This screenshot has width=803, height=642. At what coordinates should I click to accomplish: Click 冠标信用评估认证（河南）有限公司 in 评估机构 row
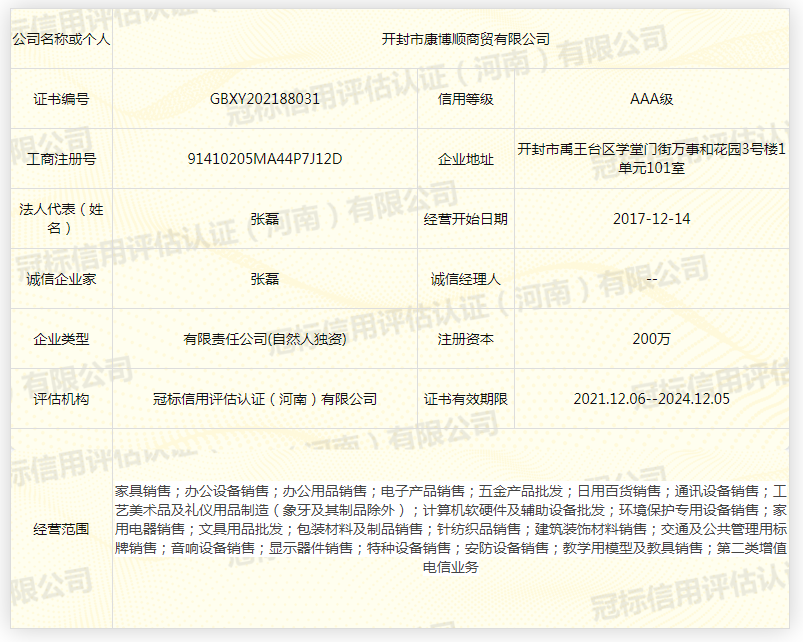point(265,399)
